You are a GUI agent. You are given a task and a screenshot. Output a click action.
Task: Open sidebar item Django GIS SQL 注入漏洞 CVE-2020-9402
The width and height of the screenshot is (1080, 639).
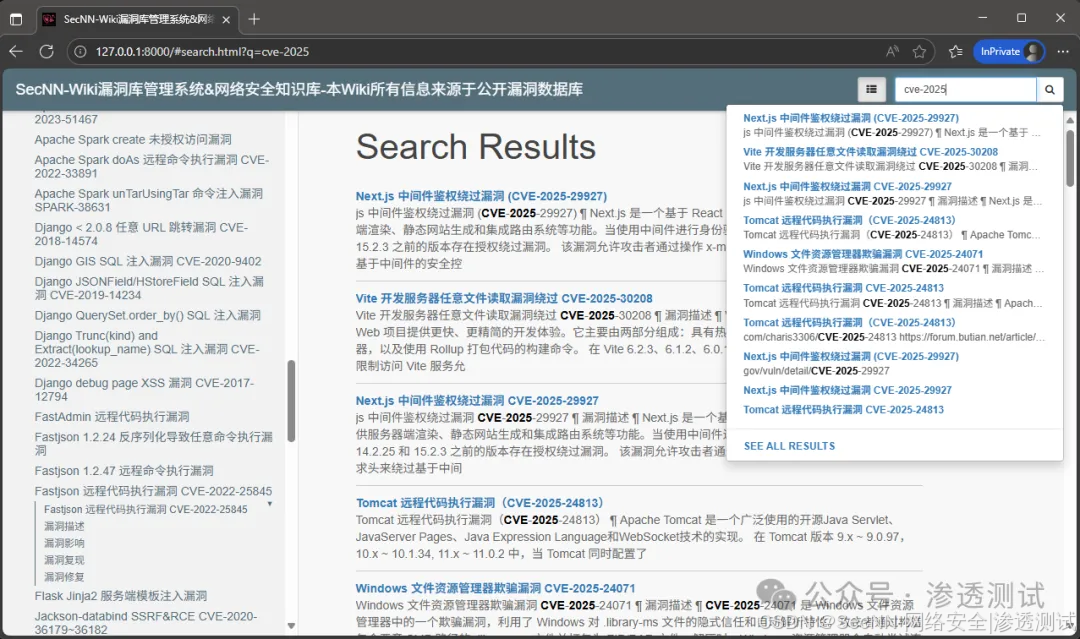pyautogui.click(x=148, y=261)
